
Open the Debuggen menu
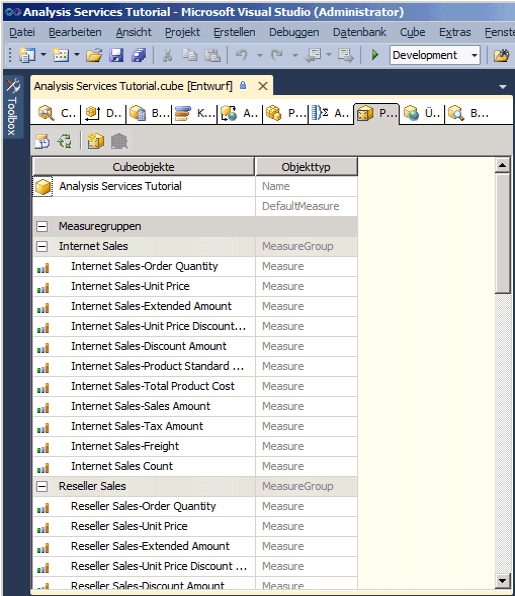(x=294, y=32)
